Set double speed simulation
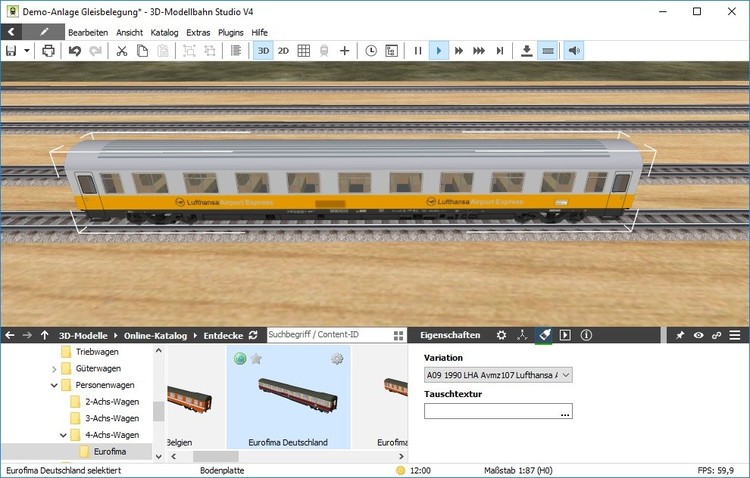750x478 pixels. (459, 51)
